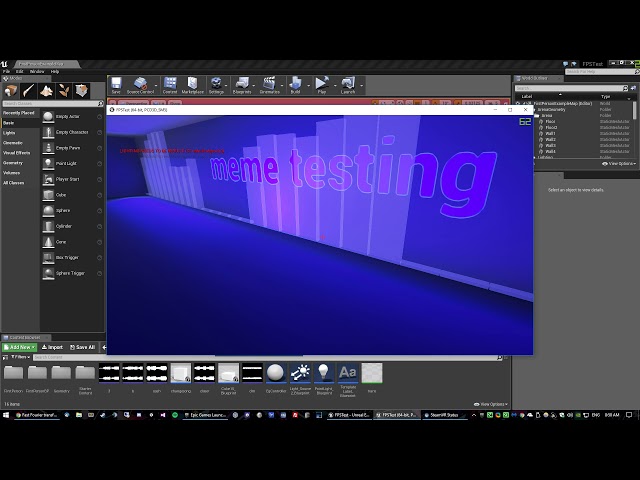Open Settings dropdown arrow in toolbar

(226, 86)
